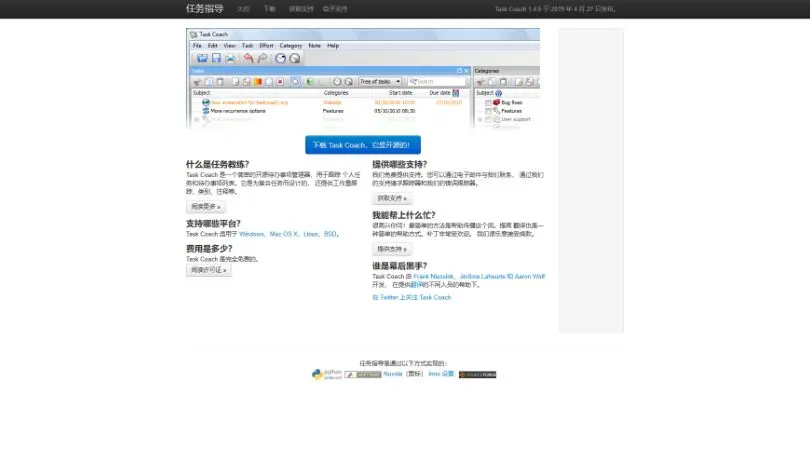Tick the Features category checkbox

coord(488,111)
